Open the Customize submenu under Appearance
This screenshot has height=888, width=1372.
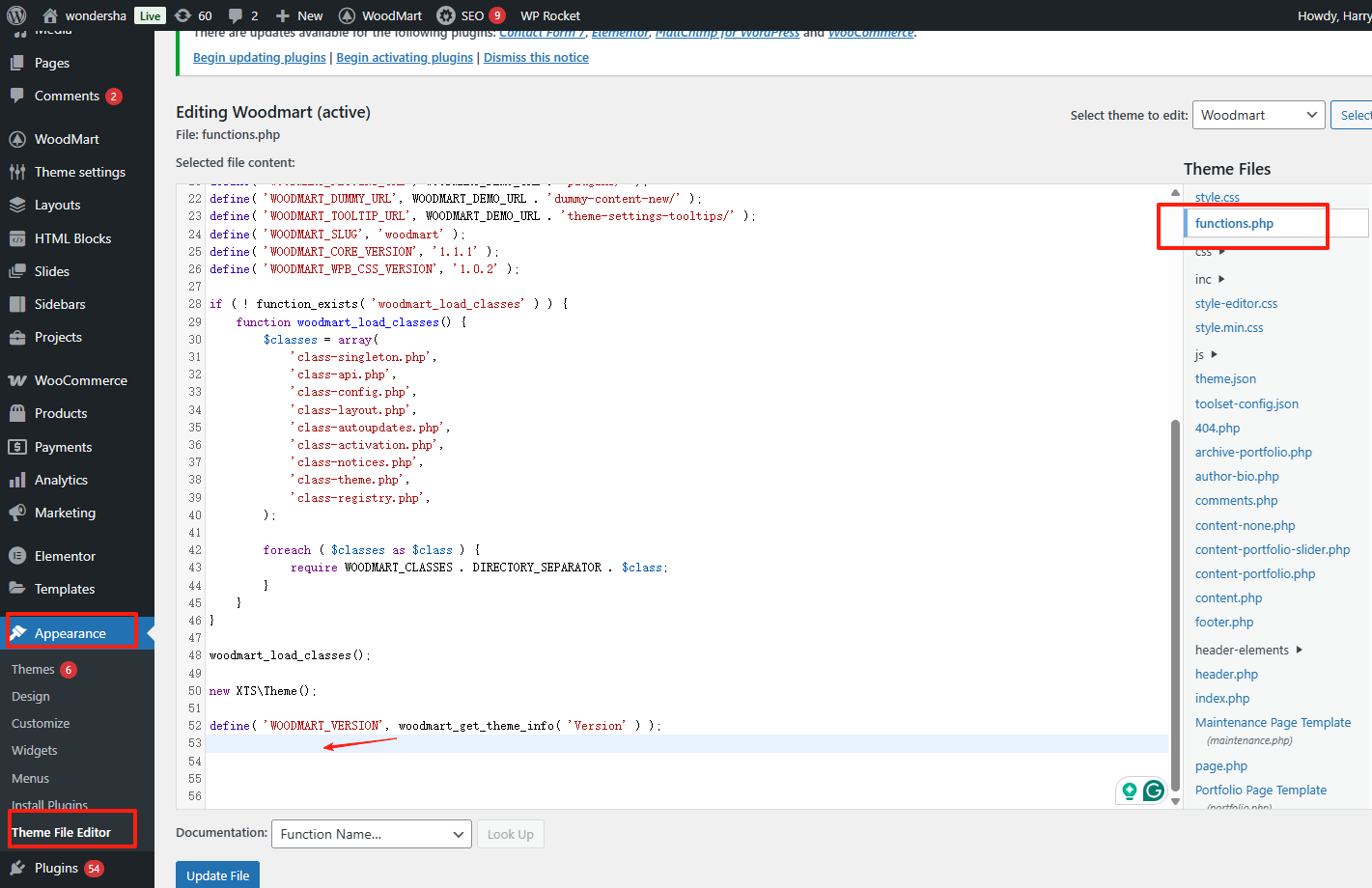pos(41,723)
